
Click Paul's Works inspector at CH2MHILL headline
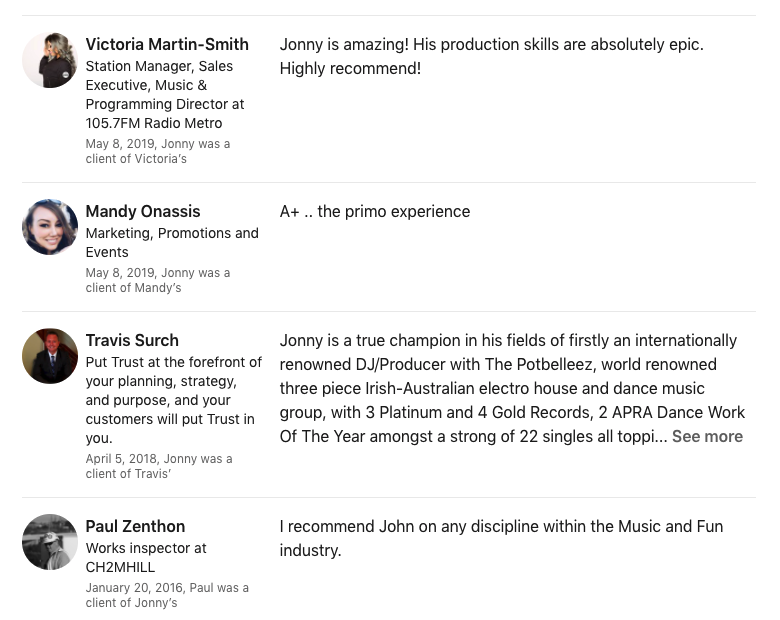[146, 557]
